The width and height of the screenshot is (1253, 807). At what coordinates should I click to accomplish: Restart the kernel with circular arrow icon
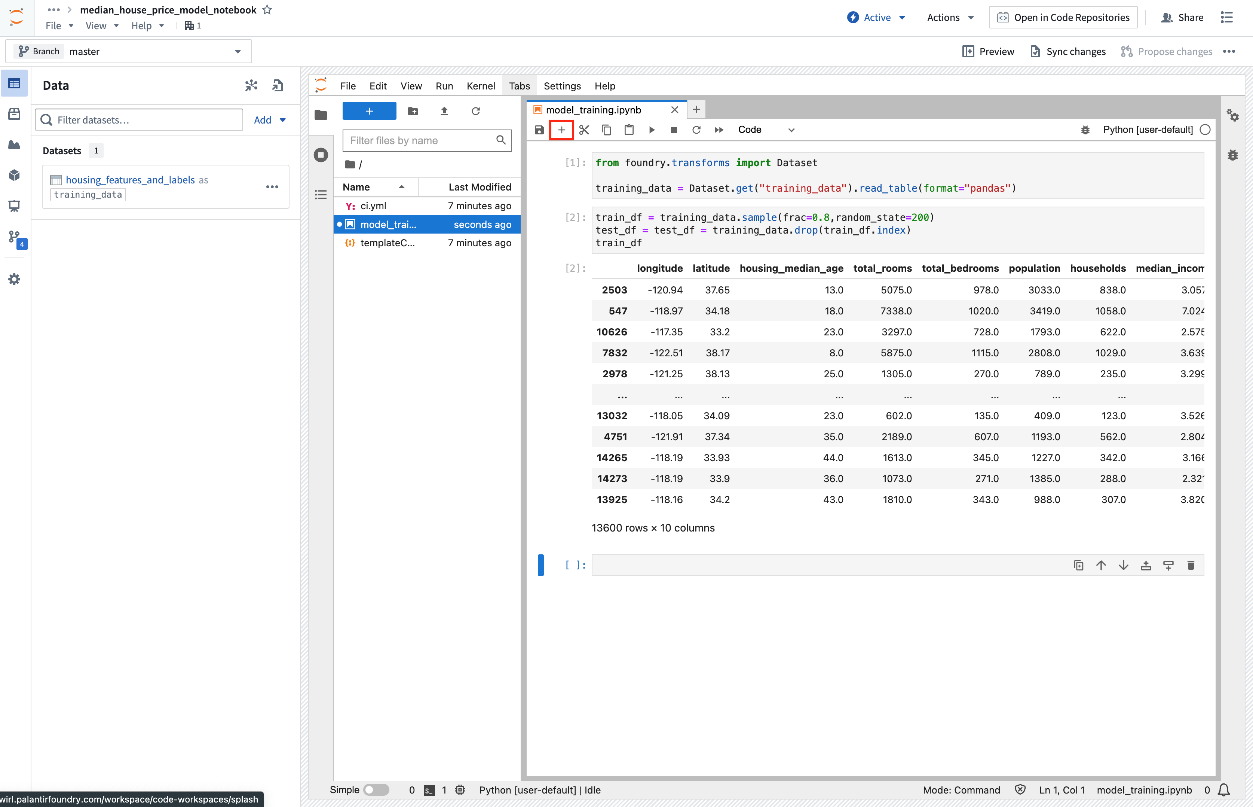point(696,130)
